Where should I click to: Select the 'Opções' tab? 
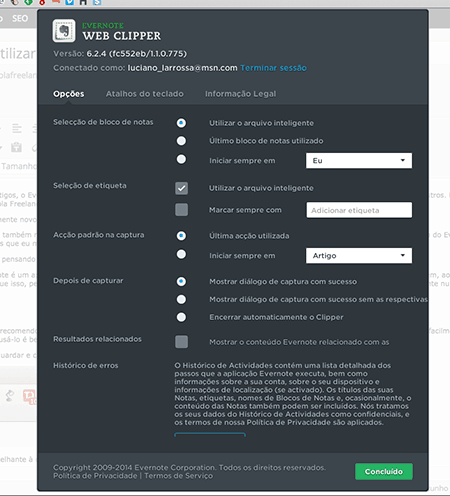tap(69, 94)
